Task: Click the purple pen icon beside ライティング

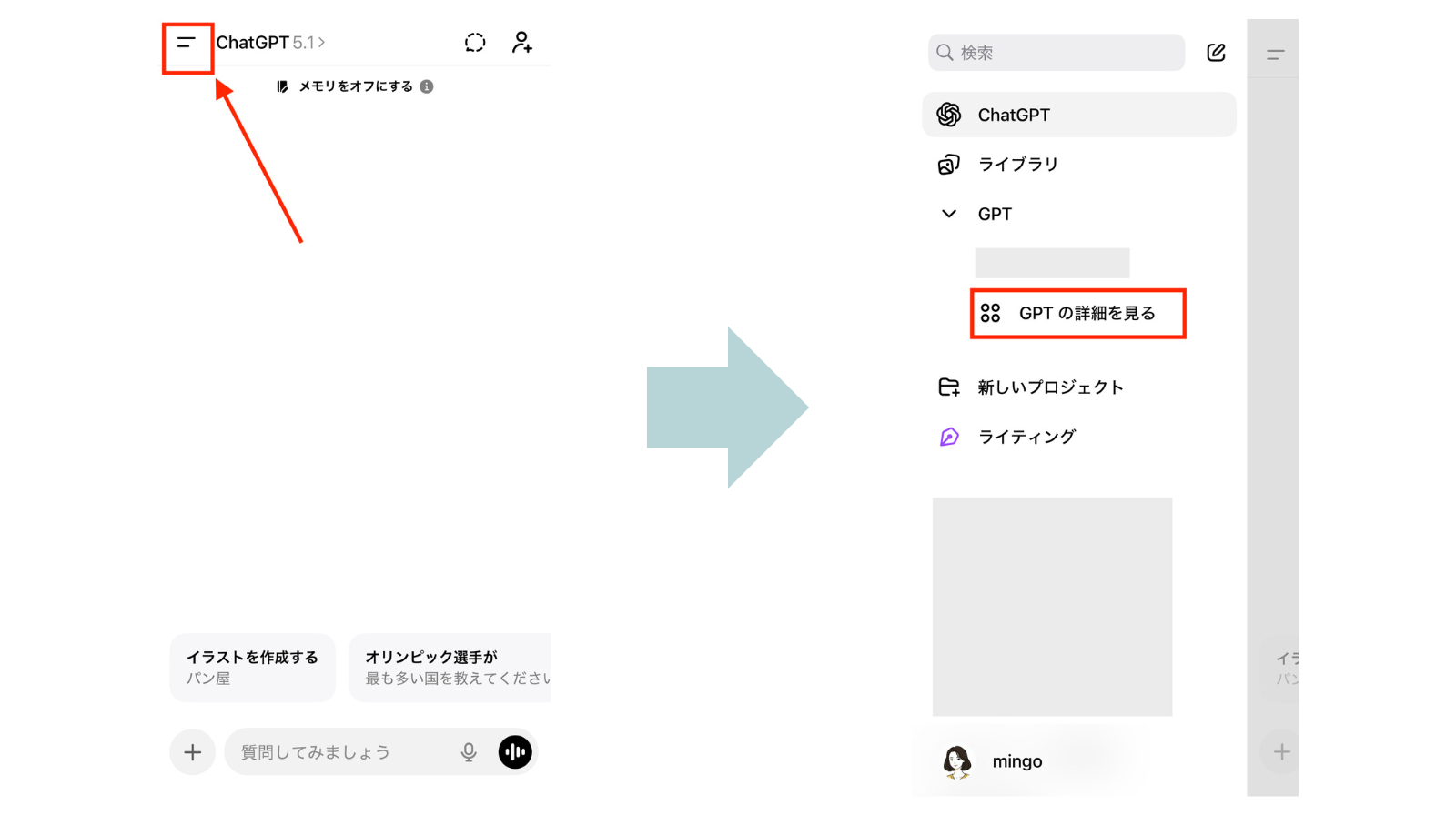Action: click(x=949, y=437)
